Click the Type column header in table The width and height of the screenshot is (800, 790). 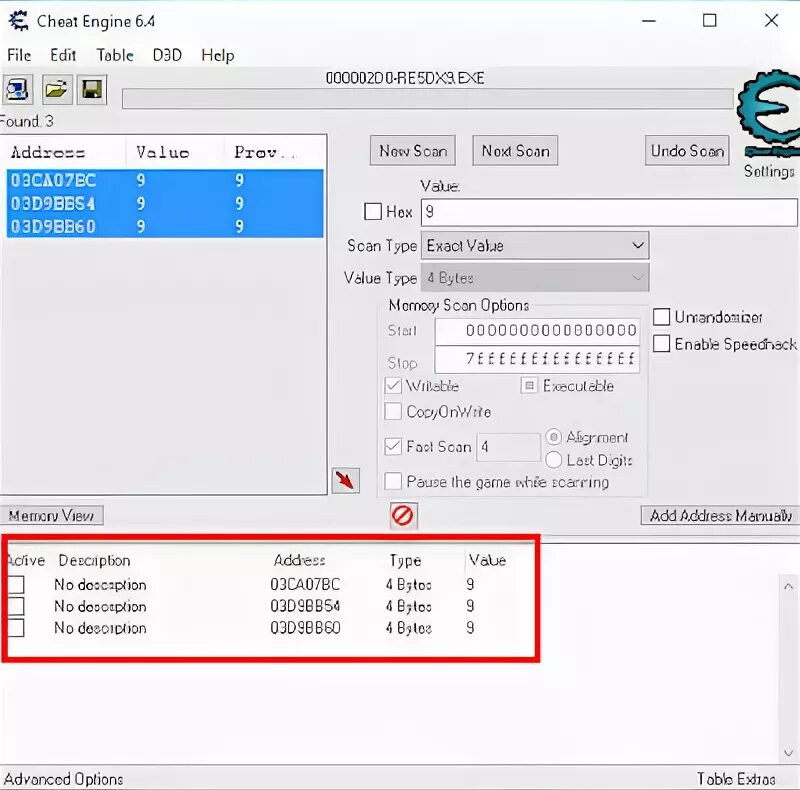point(405,560)
